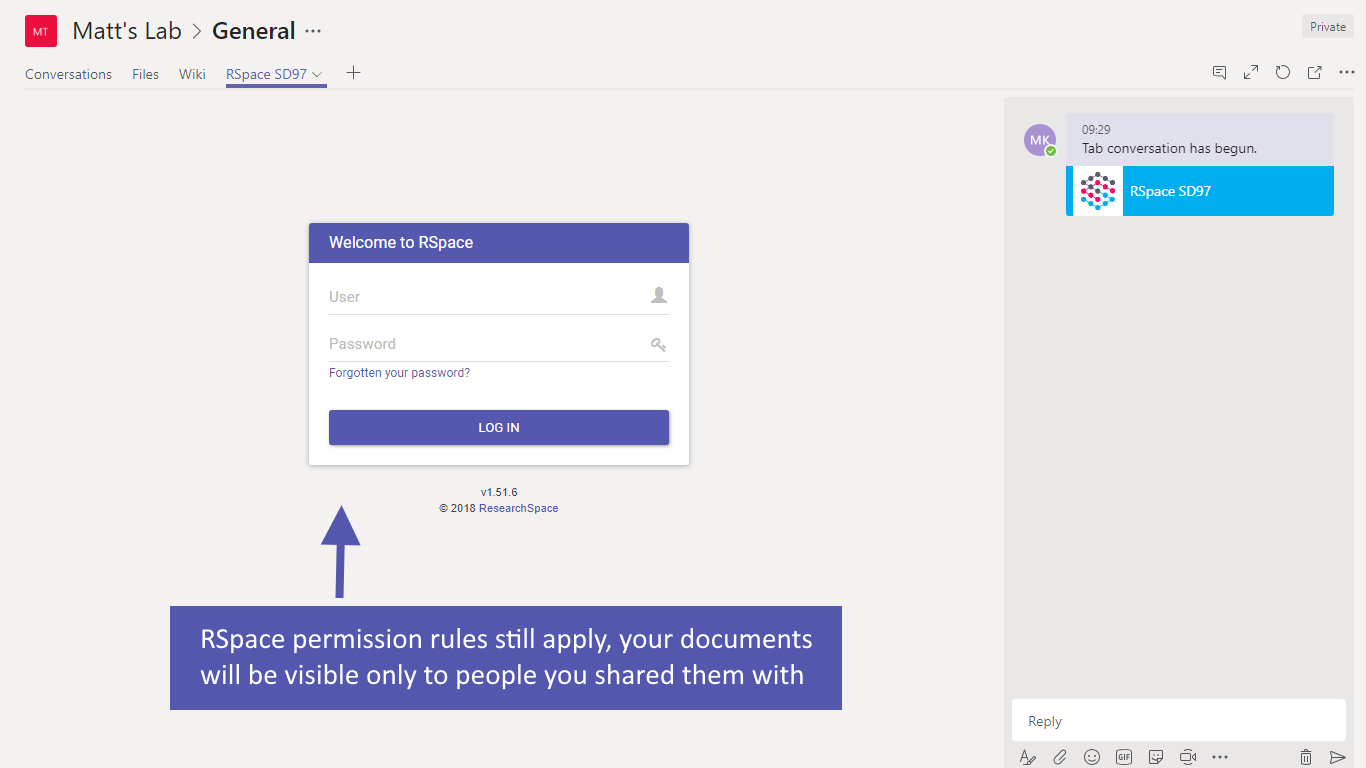Open the Forgotten your password link

[399, 373]
